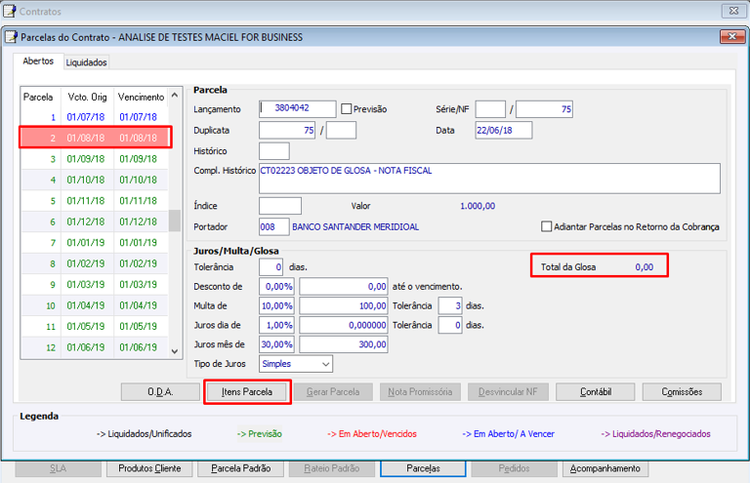Click the Juros dia value field 0,000000
750x483 pixels.
tap(343, 325)
